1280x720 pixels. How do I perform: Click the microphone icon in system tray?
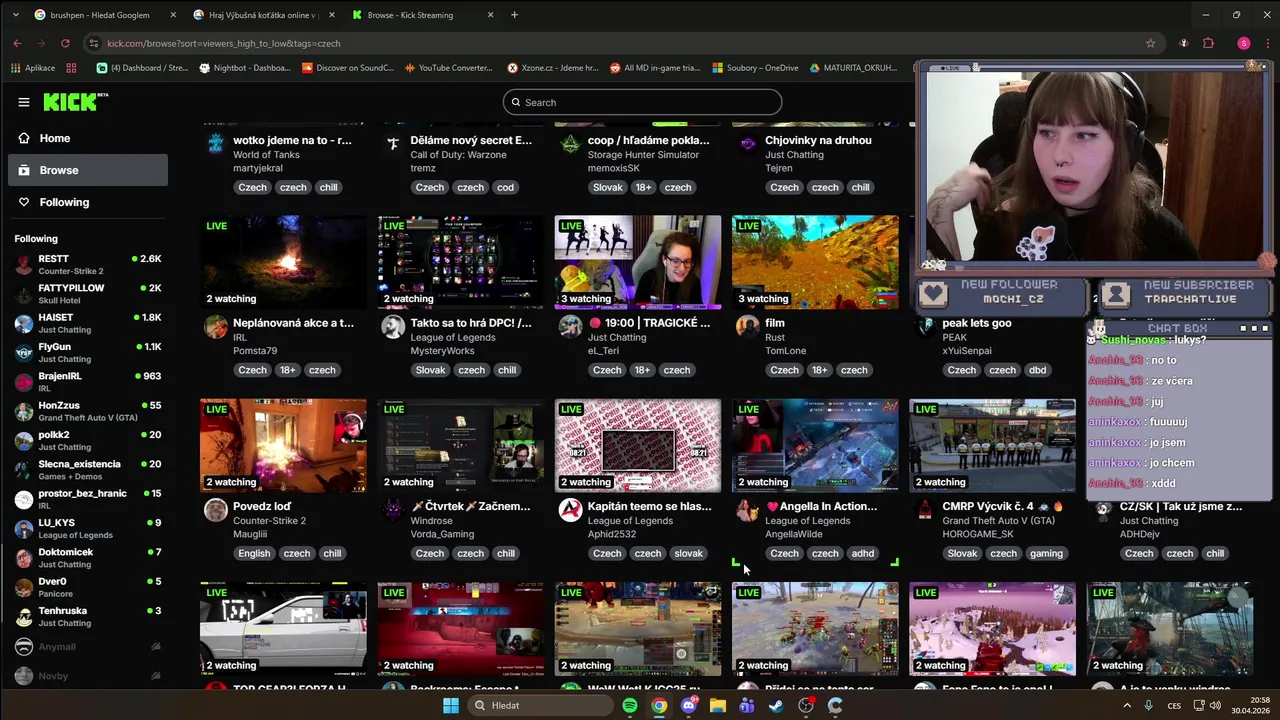click(x=1148, y=705)
